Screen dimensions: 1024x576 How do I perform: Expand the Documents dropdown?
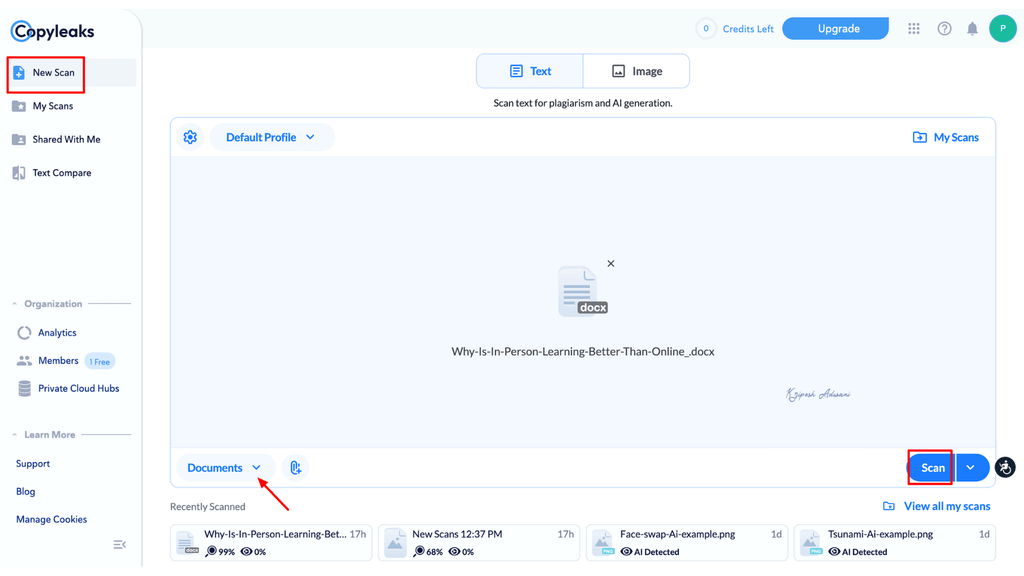tap(225, 468)
